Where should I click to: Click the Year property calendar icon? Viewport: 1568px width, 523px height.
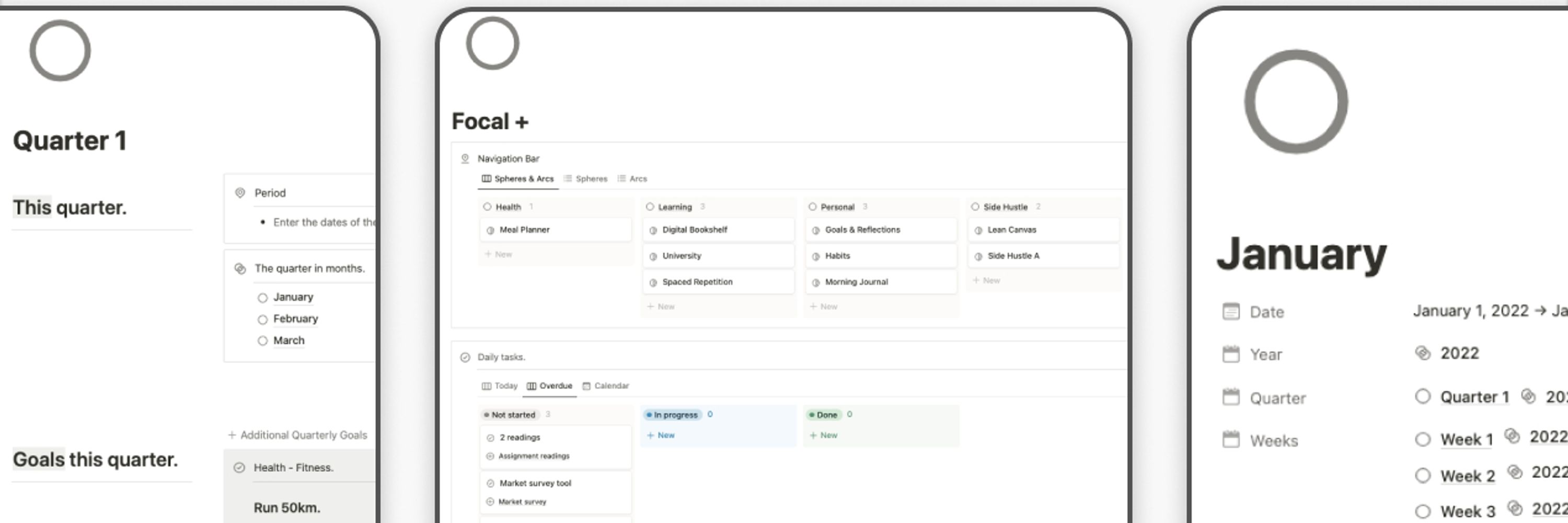[x=1231, y=355]
